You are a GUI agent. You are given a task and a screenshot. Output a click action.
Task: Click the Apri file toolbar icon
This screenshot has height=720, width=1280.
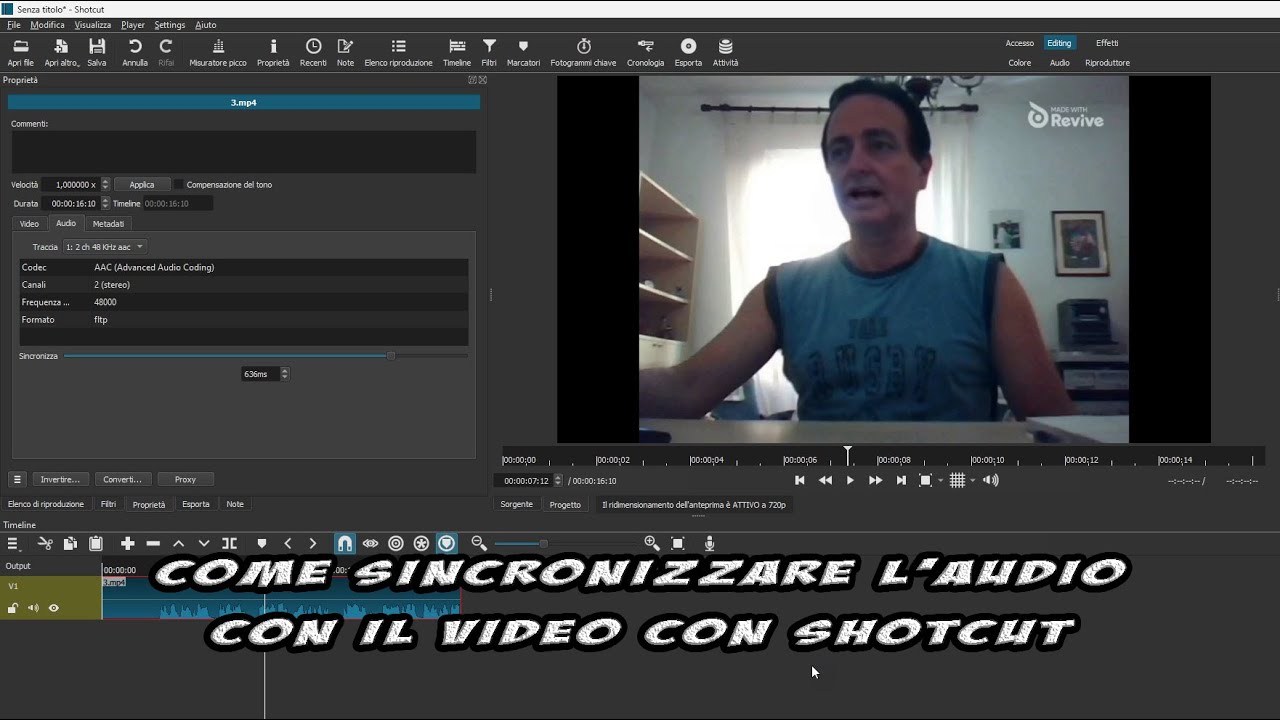tap(20, 53)
